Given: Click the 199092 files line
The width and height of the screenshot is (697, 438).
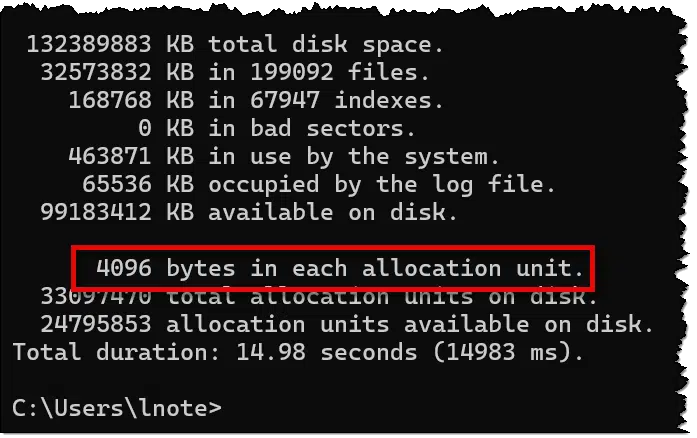Looking at the screenshot, I should coord(235,72).
